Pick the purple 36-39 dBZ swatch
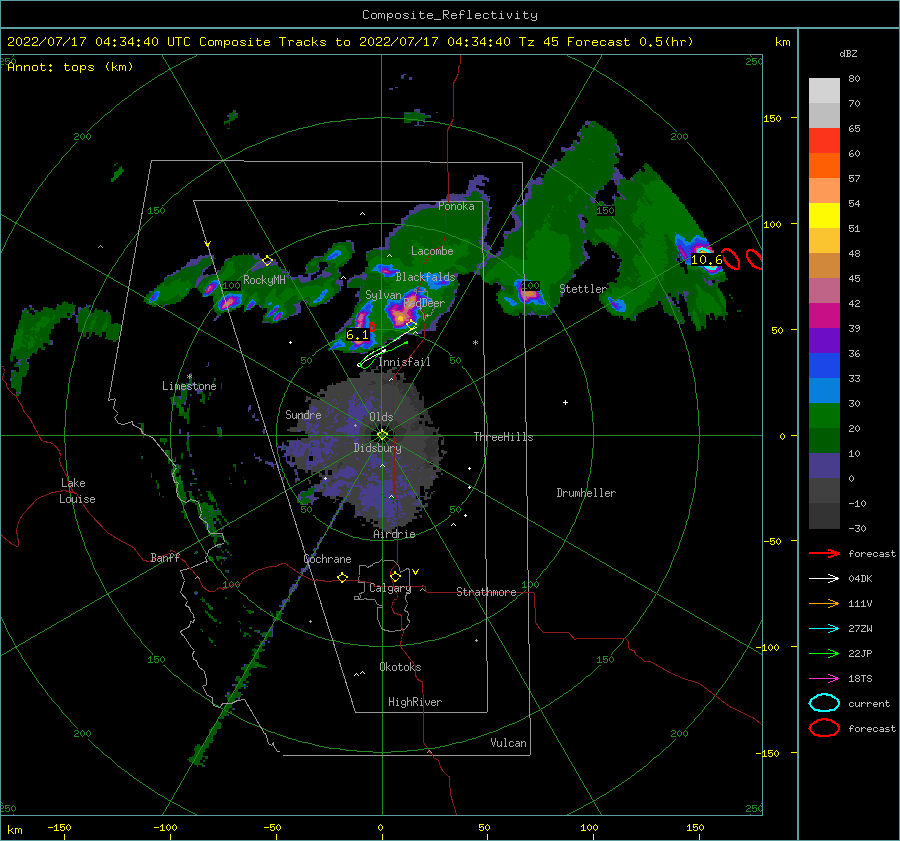The height and width of the screenshot is (841, 900). (x=824, y=341)
